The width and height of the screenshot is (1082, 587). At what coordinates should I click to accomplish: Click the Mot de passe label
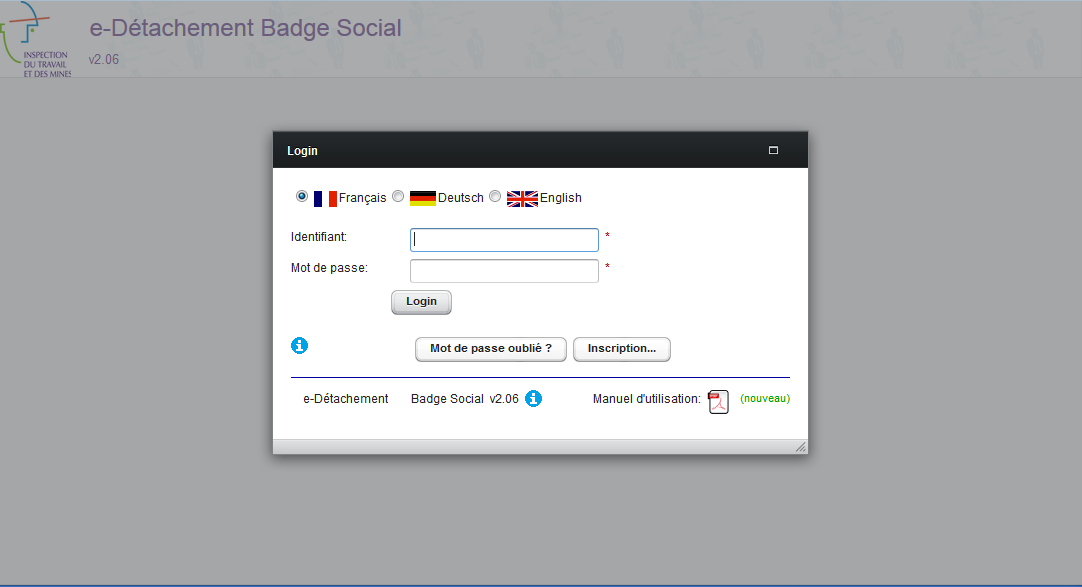click(x=329, y=268)
